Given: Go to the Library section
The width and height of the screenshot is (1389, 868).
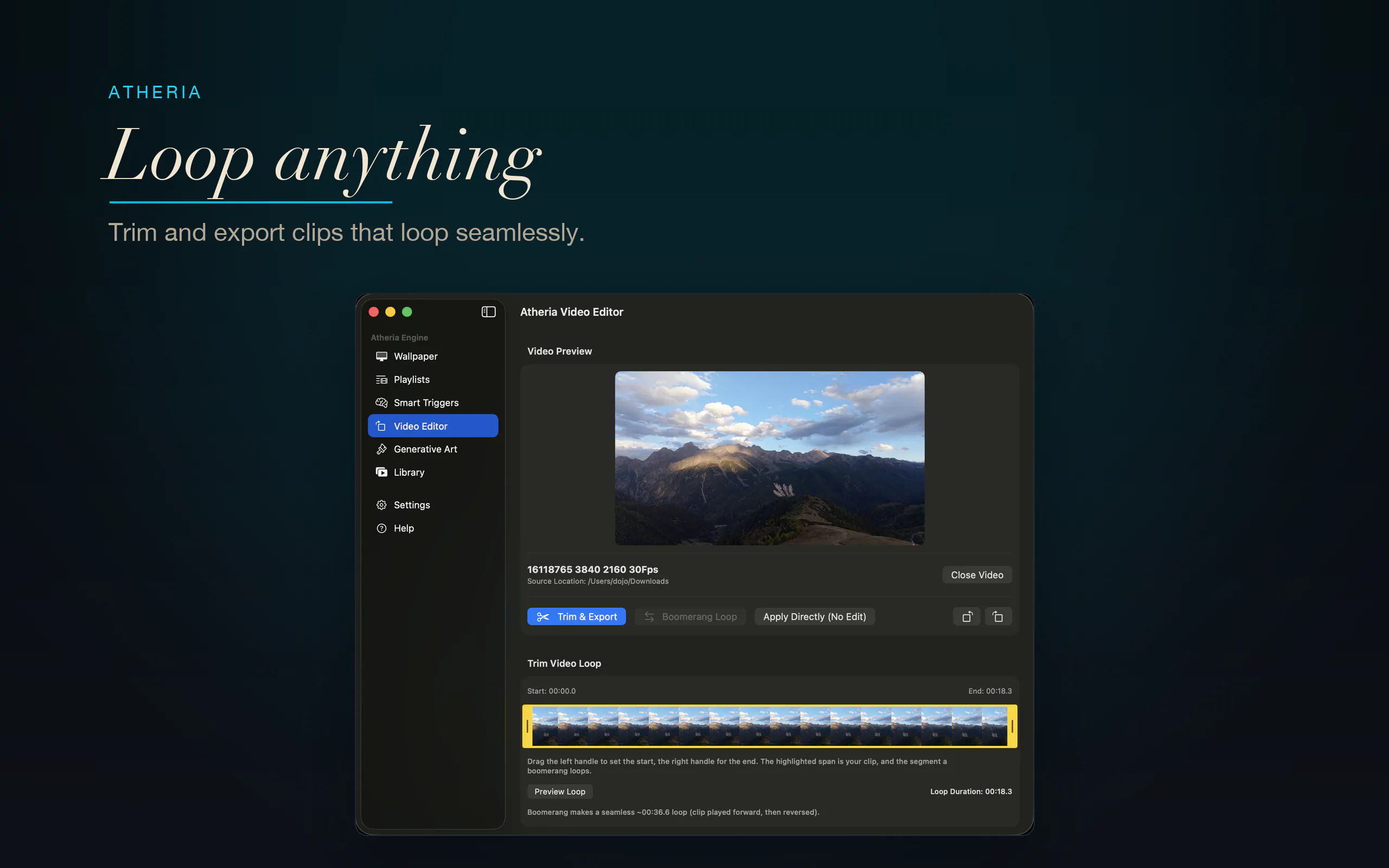Looking at the screenshot, I should [x=433, y=472].
